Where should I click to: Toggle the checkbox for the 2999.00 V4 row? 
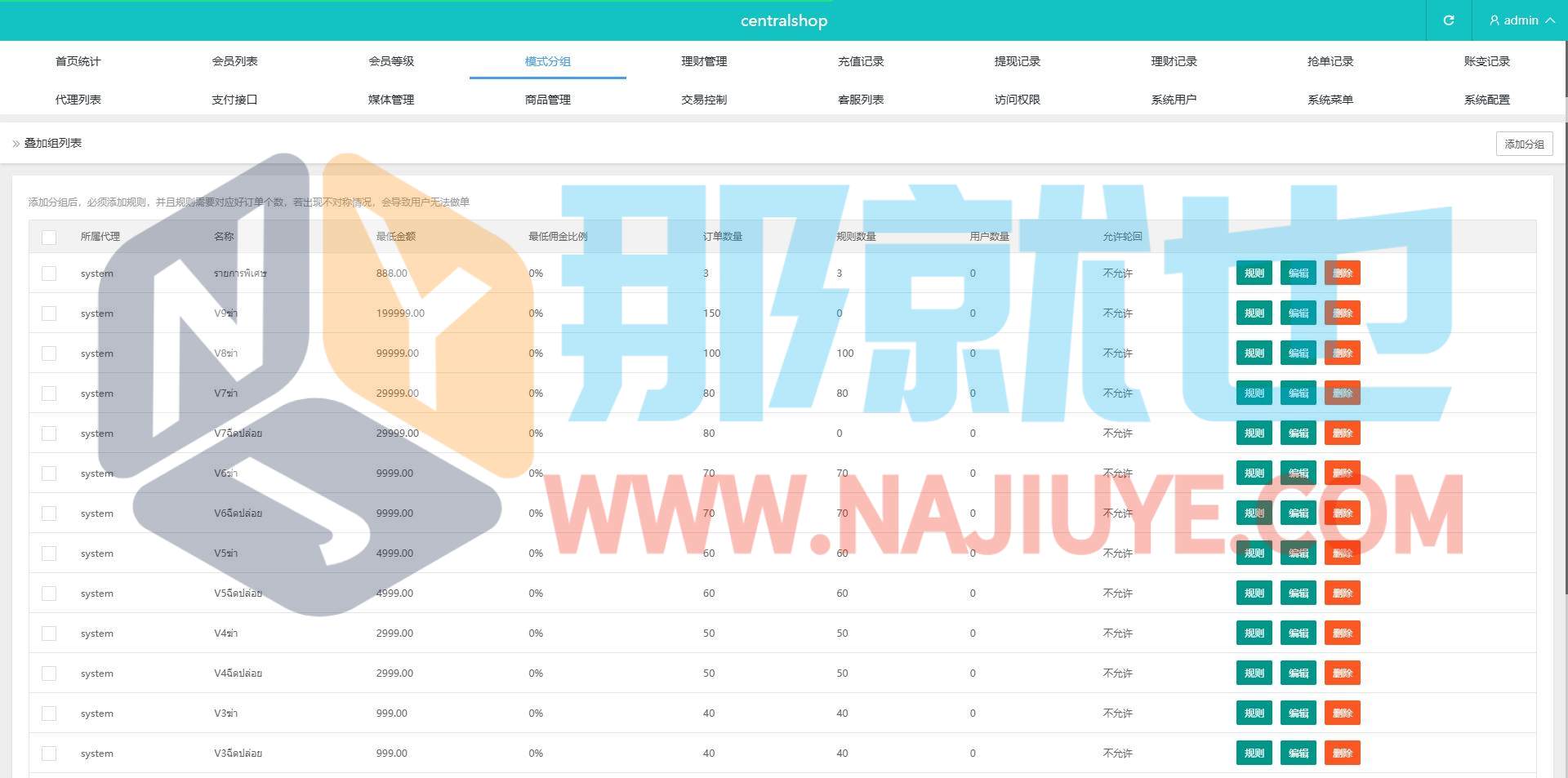click(x=49, y=634)
